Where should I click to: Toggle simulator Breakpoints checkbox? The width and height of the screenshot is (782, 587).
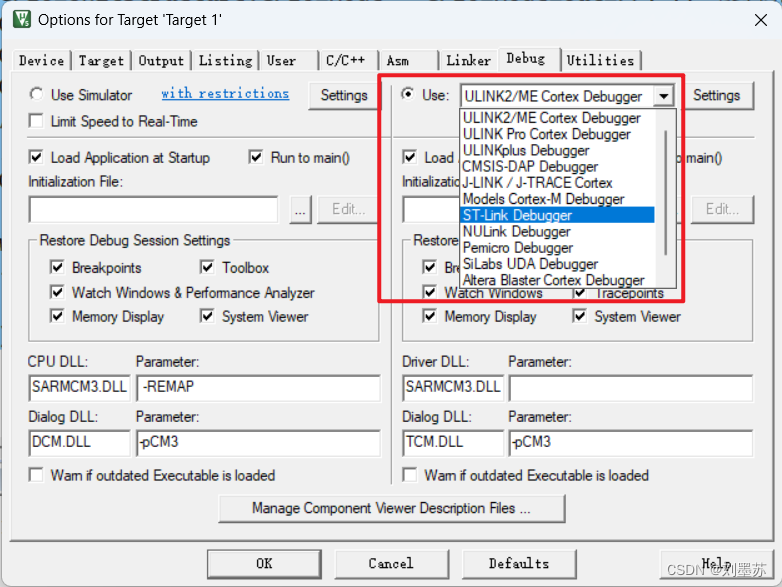coord(57,267)
